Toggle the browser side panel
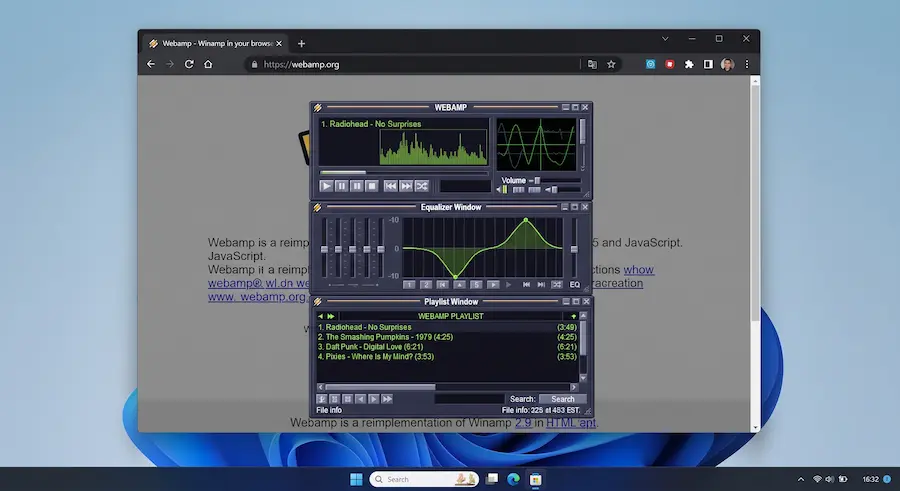This screenshot has height=491, width=900. click(x=708, y=64)
